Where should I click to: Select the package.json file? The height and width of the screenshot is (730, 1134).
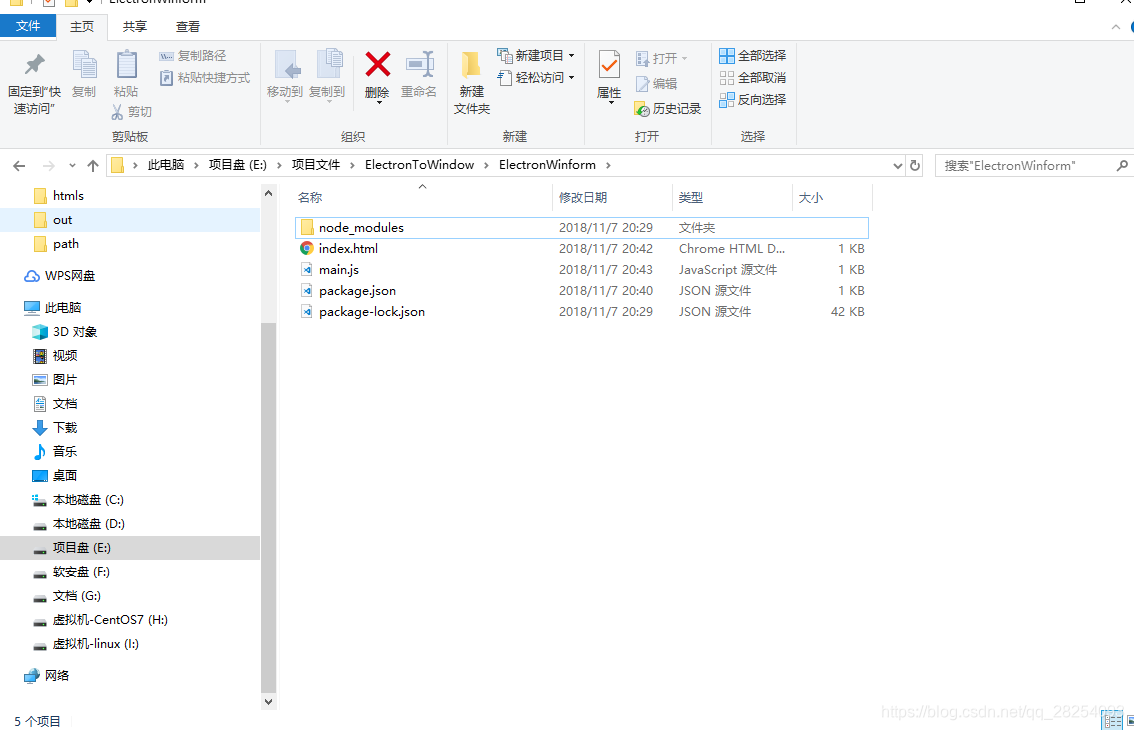582,291
